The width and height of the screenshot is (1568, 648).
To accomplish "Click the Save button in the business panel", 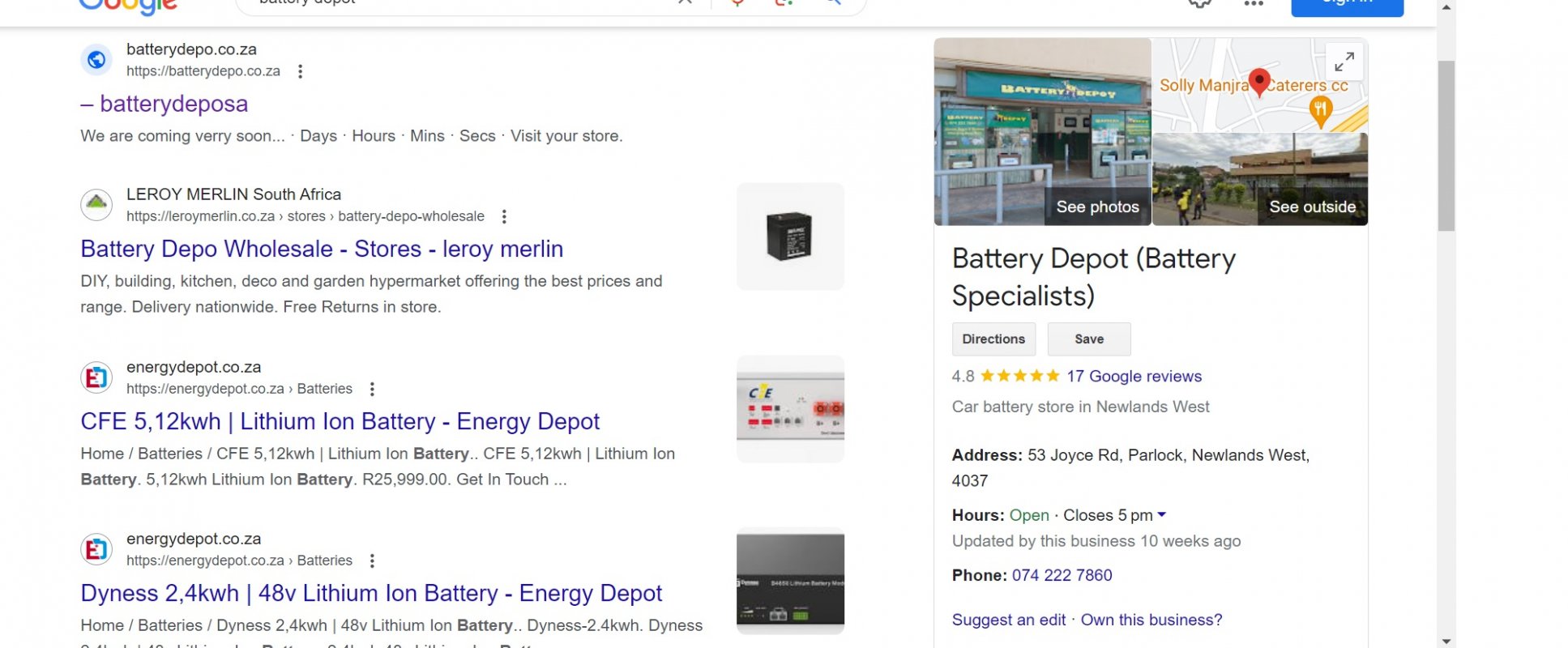I will click(1089, 339).
